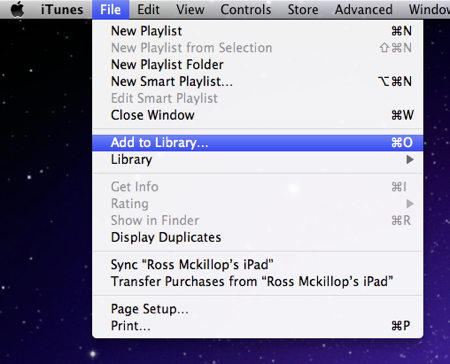Open Page Setup… dialog
The image size is (450, 364).
(x=257, y=309)
